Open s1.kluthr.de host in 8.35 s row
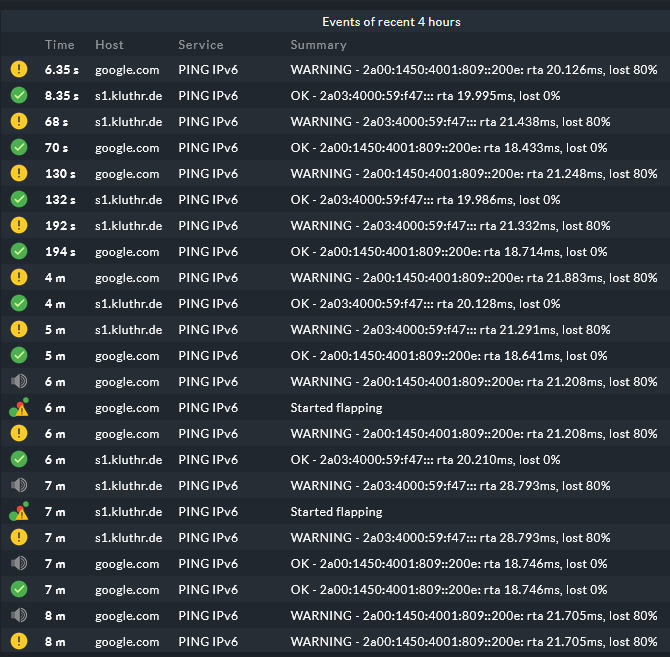This screenshot has height=657, width=670. [128, 96]
